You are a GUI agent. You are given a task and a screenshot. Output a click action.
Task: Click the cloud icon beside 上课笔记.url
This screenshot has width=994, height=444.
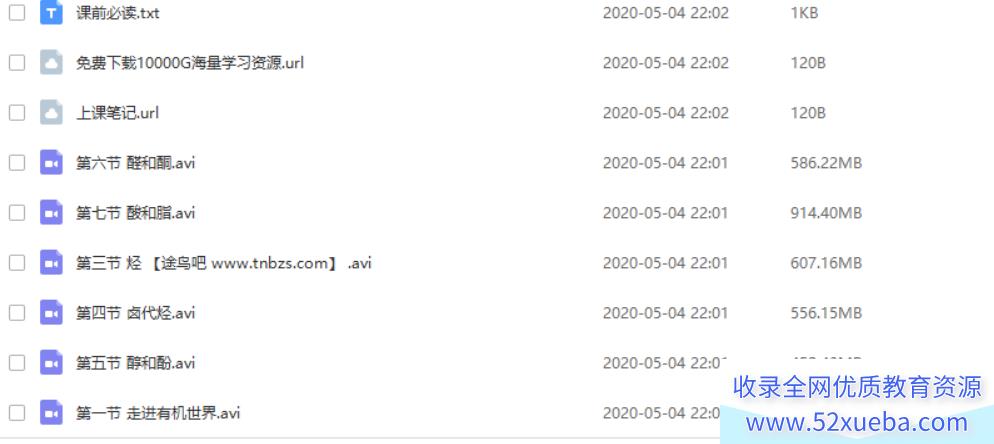coord(51,113)
